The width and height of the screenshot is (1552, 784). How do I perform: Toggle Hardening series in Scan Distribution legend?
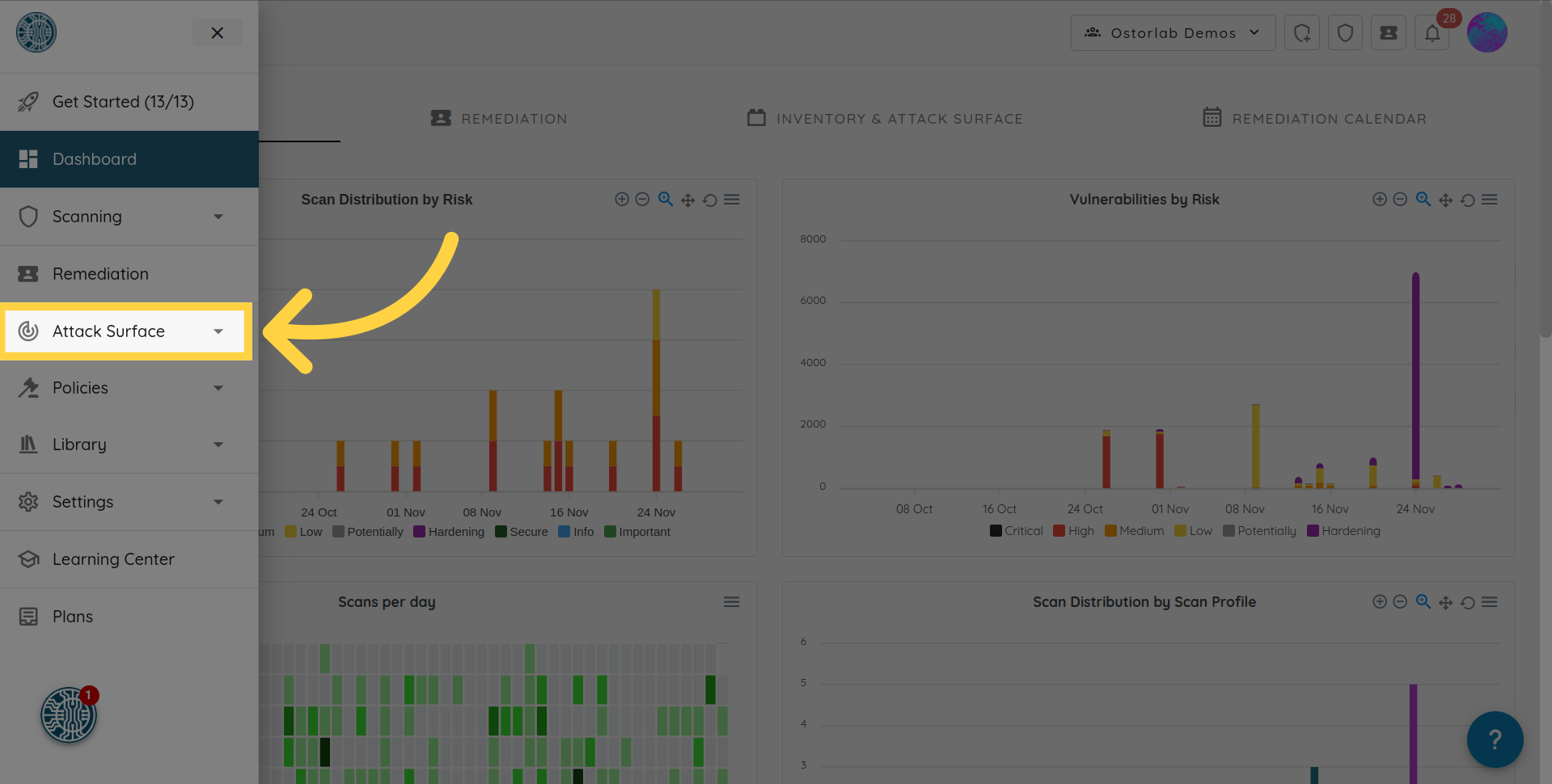449,532
